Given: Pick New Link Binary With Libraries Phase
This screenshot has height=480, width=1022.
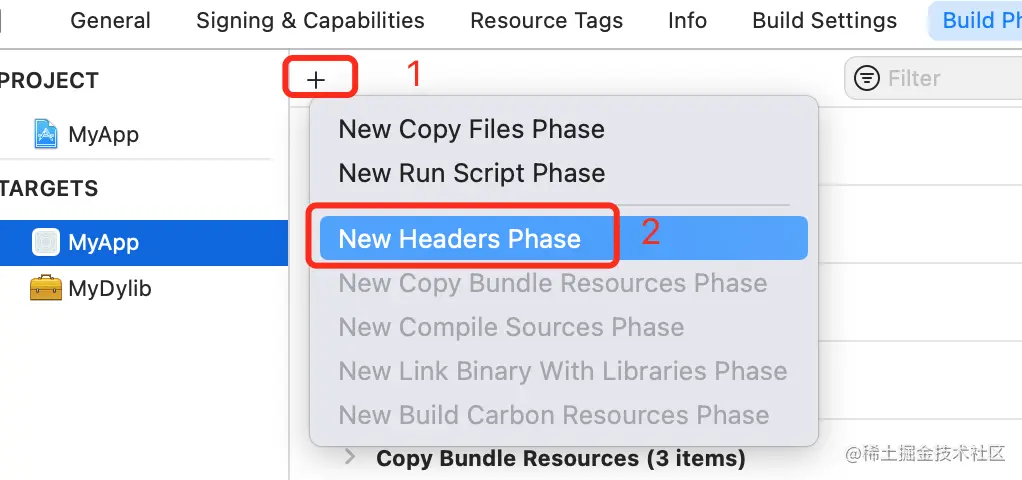Looking at the screenshot, I should [x=562, y=371].
